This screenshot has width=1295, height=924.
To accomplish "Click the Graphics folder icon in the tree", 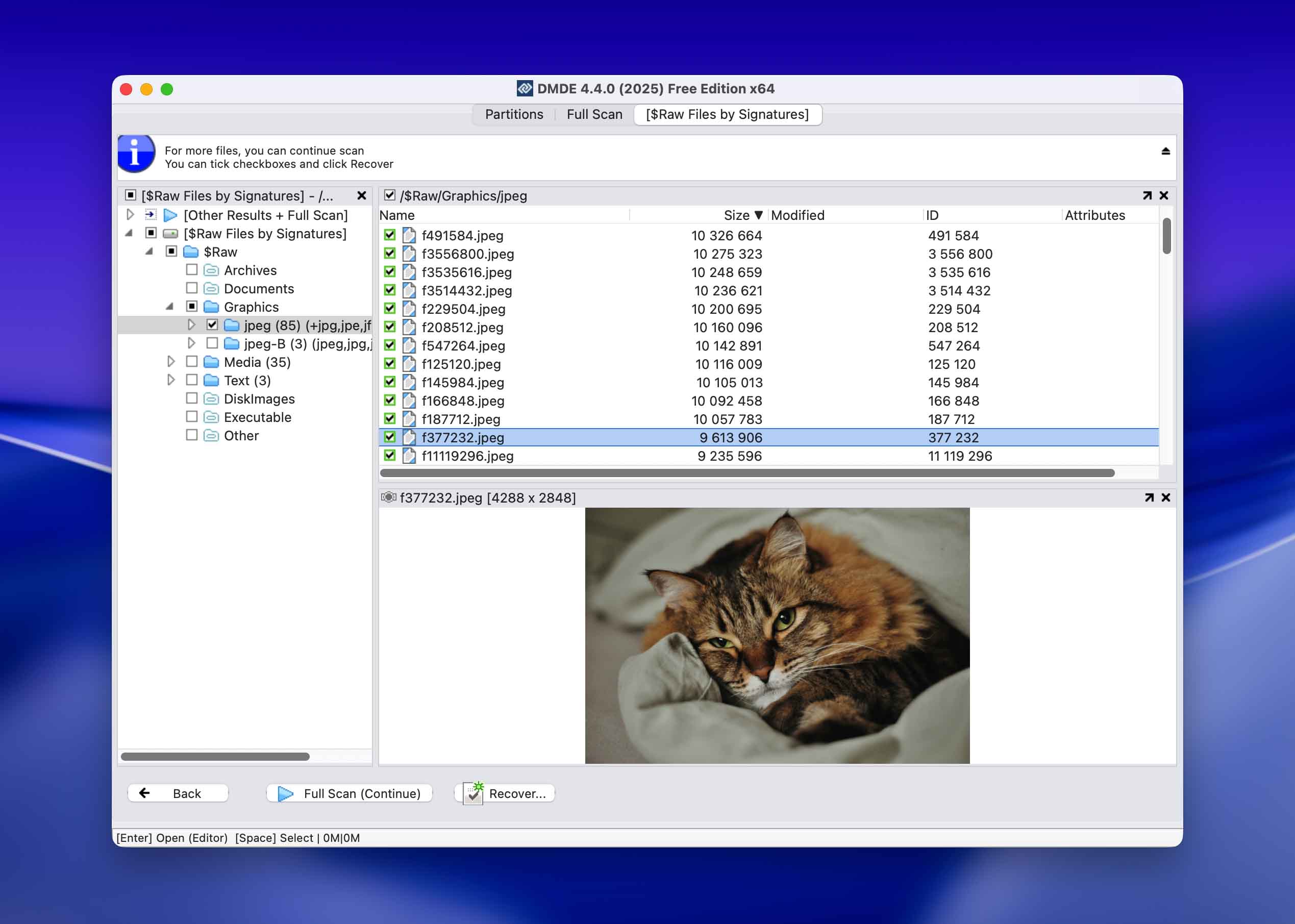I will point(212,307).
